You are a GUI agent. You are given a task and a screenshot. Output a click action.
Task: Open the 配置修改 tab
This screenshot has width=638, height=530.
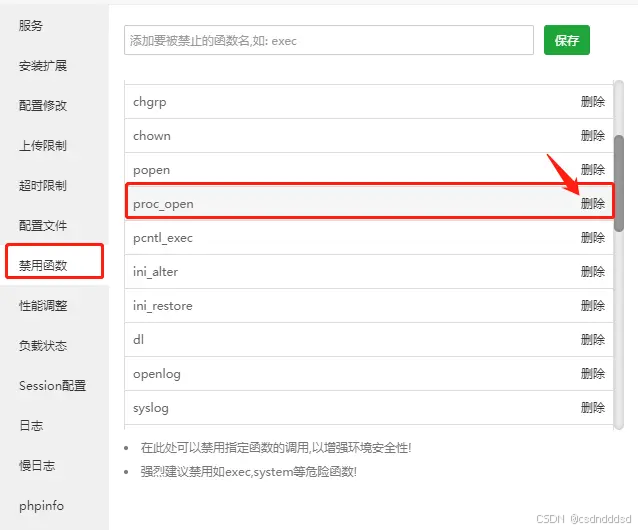point(43,105)
